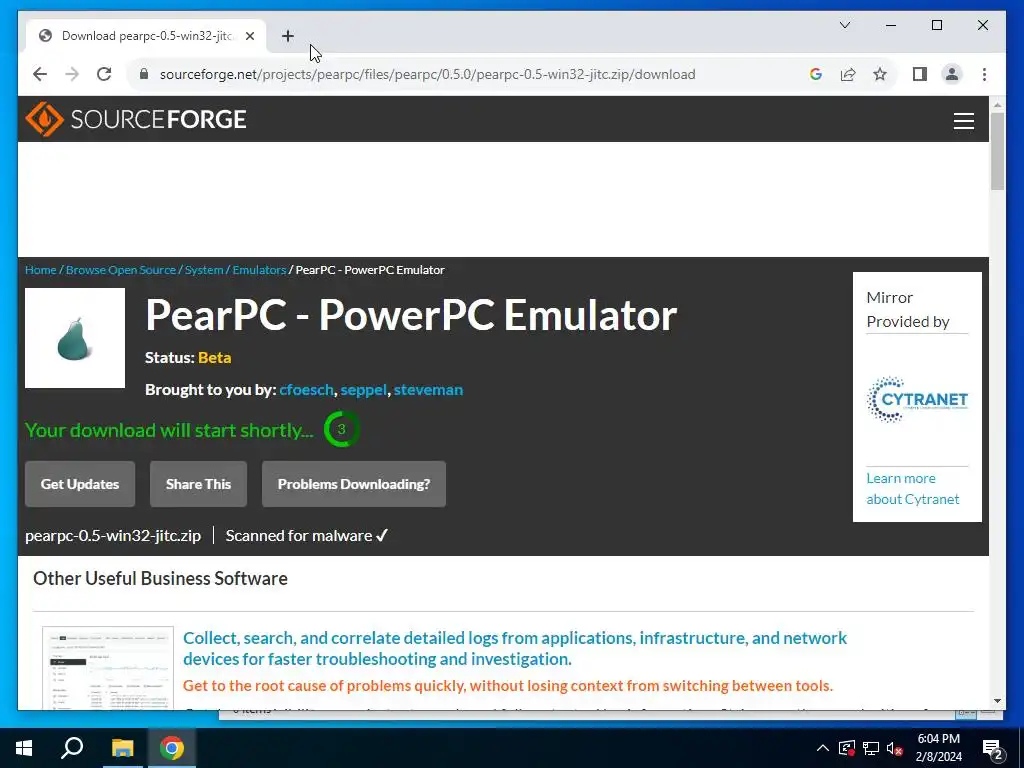This screenshot has height=768, width=1024.
Task: Click the Cytranet mirror logo
Action: pyautogui.click(x=917, y=400)
